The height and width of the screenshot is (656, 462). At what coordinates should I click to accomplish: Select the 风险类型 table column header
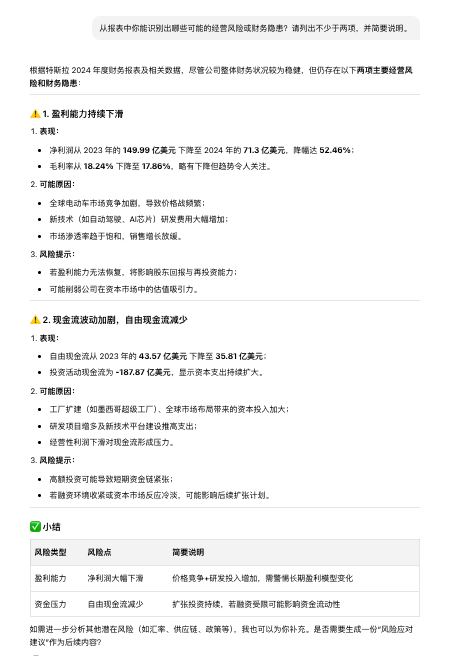click(51, 552)
